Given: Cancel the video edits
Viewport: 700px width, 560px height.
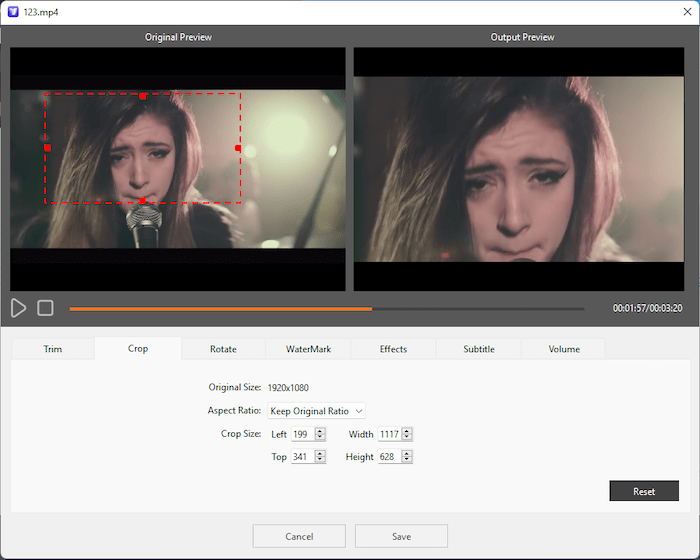Looking at the screenshot, I should [x=299, y=536].
